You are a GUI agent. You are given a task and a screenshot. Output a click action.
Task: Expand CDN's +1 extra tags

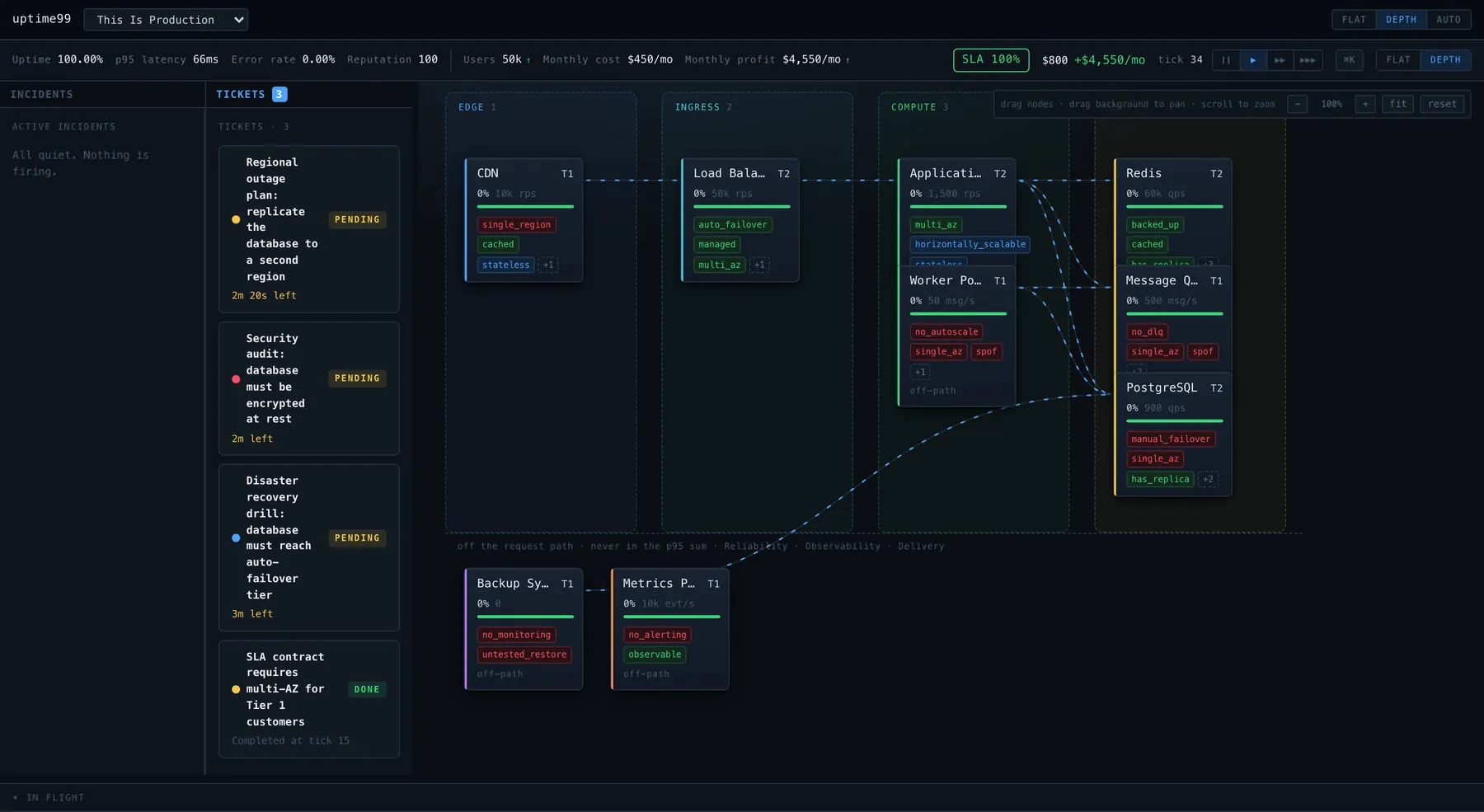[x=548, y=265]
